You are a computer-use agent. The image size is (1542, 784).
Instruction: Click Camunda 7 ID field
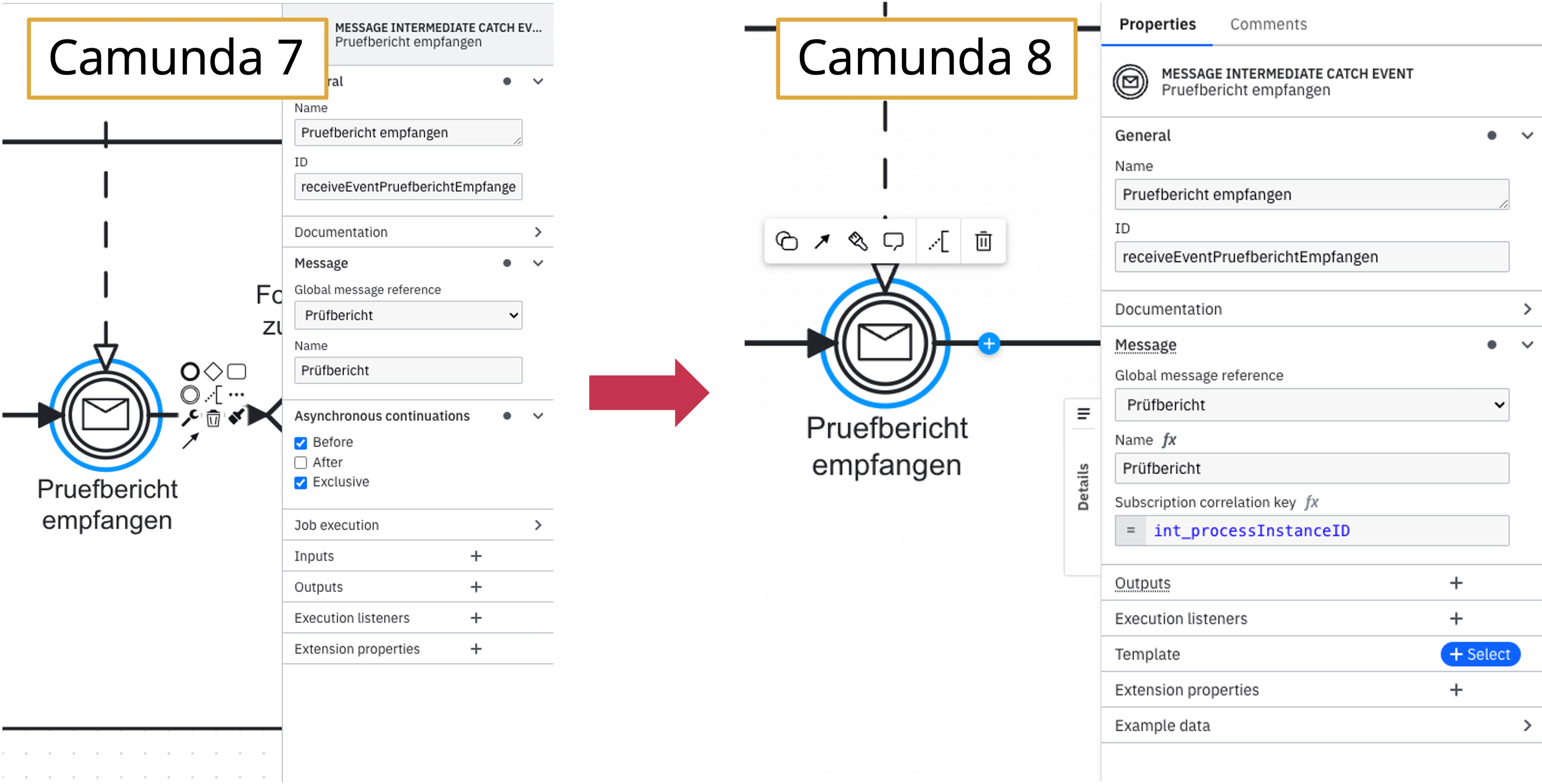click(408, 187)
